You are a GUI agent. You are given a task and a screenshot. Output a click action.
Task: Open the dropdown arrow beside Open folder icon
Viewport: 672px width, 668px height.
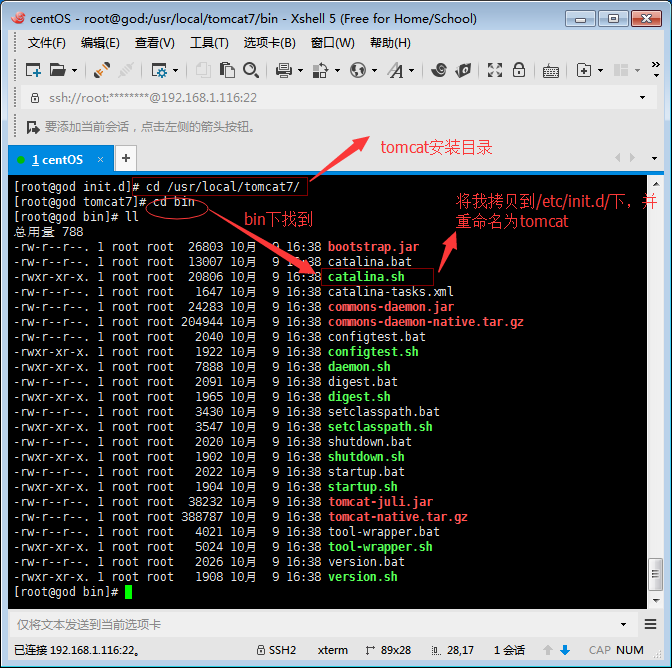point(74,70)
